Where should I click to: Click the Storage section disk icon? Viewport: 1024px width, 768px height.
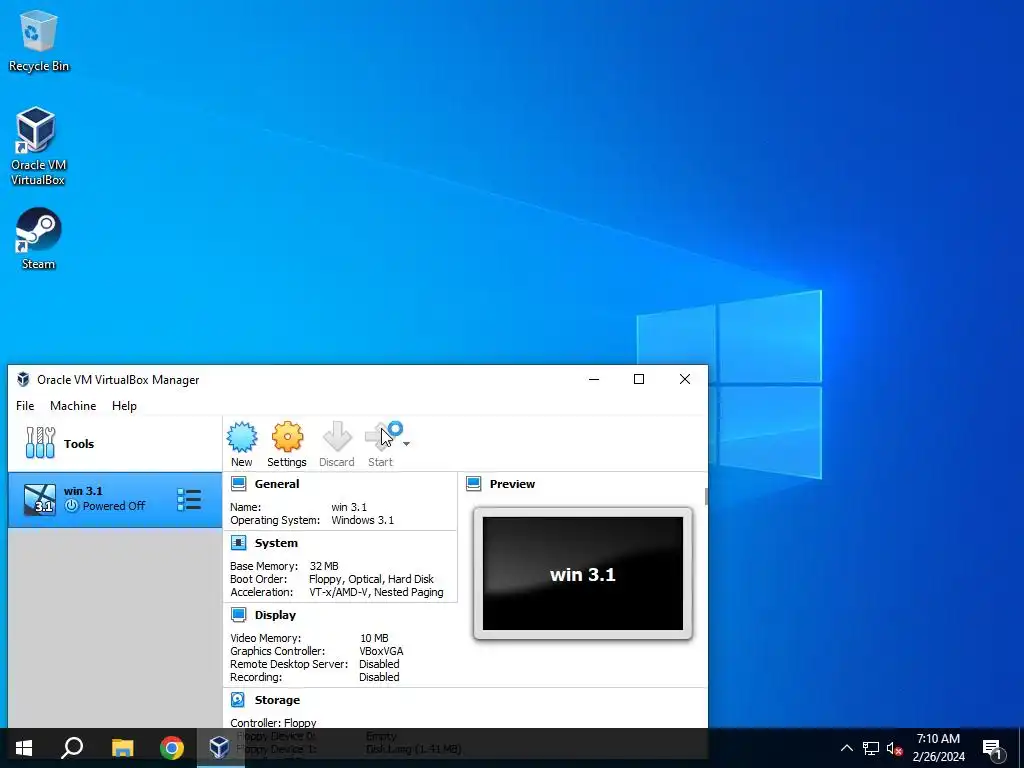click(238, 699)
